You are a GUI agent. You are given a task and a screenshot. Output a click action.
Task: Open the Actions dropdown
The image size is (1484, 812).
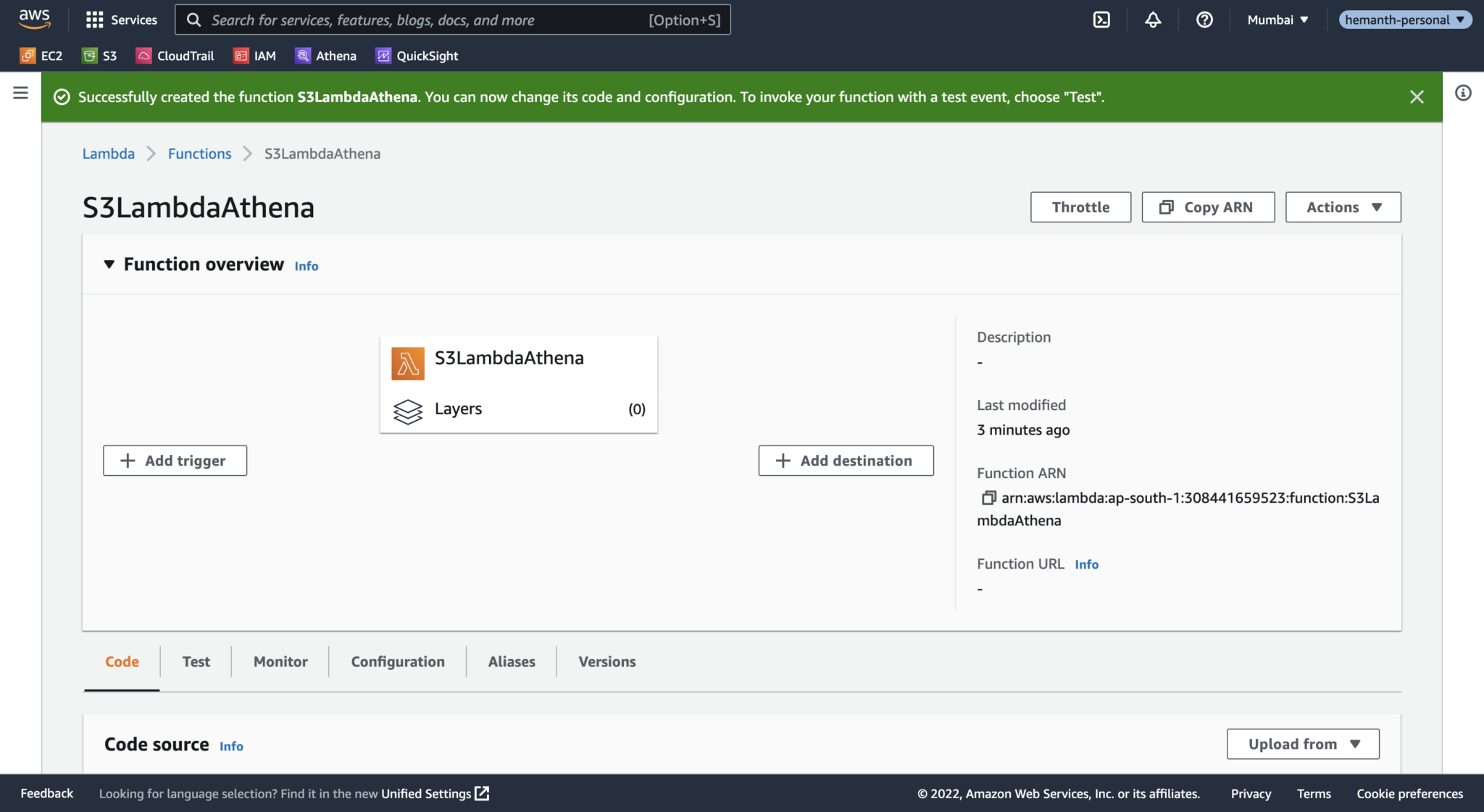(x=1342, y=206)
